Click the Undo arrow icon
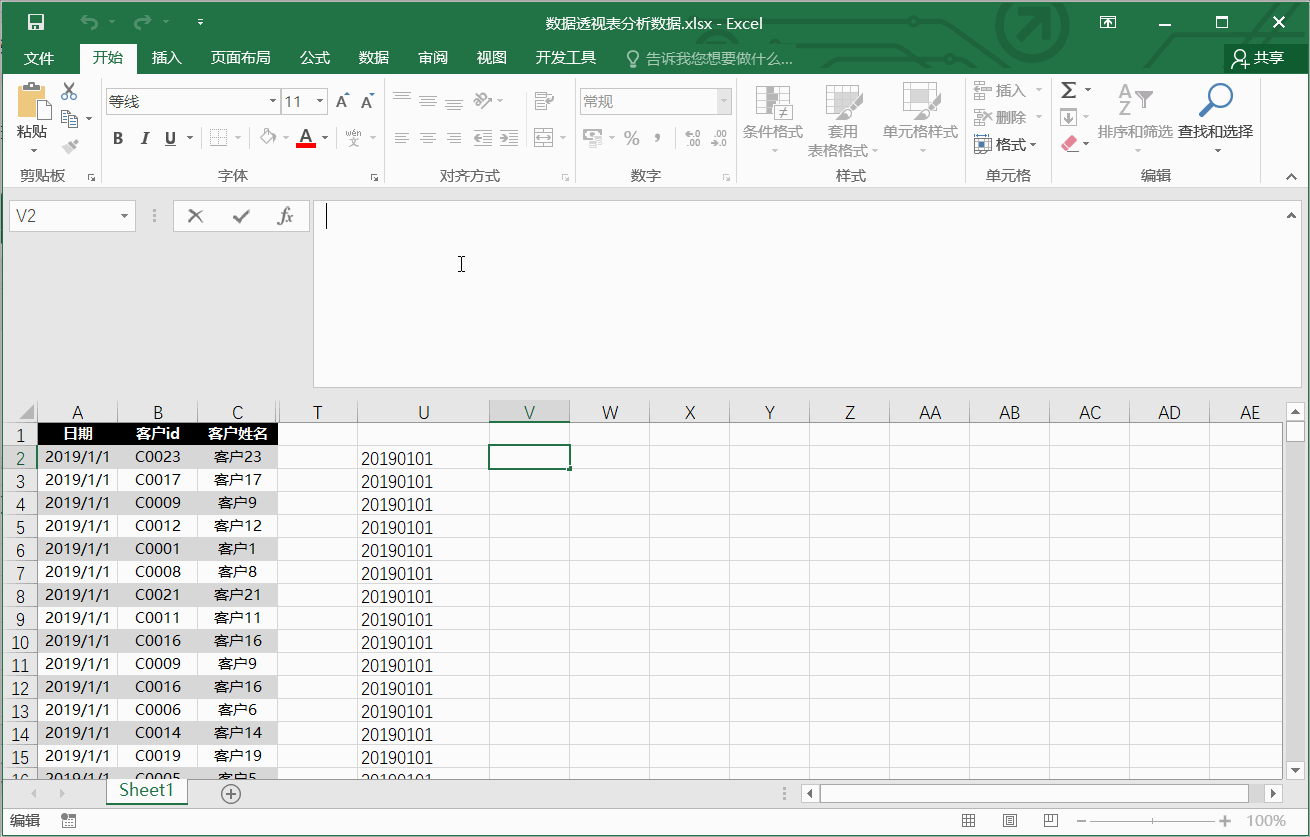Screen dimensions: 1310x837 click(x=90, y=22)
